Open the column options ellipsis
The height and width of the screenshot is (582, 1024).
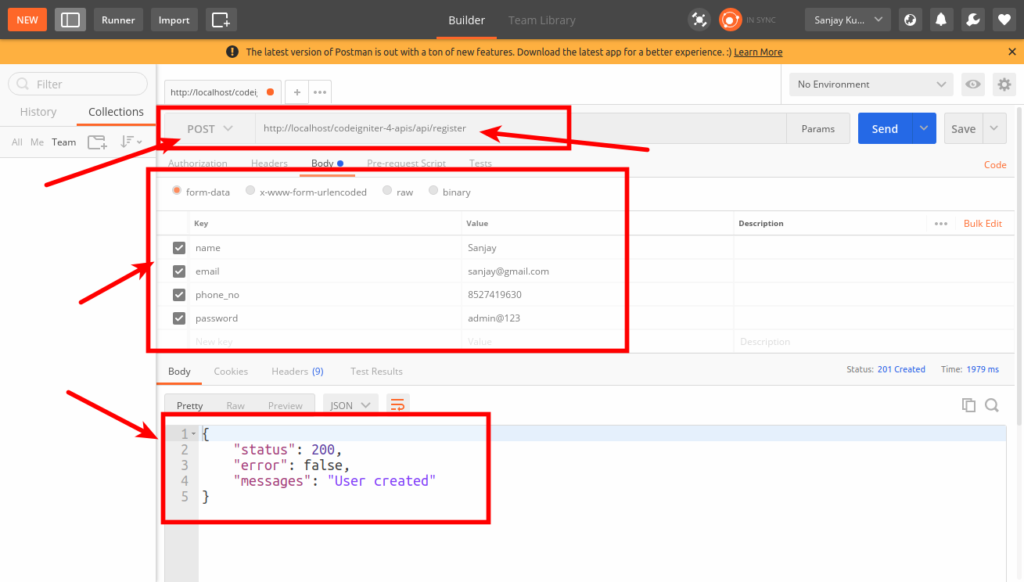[941, 223]
